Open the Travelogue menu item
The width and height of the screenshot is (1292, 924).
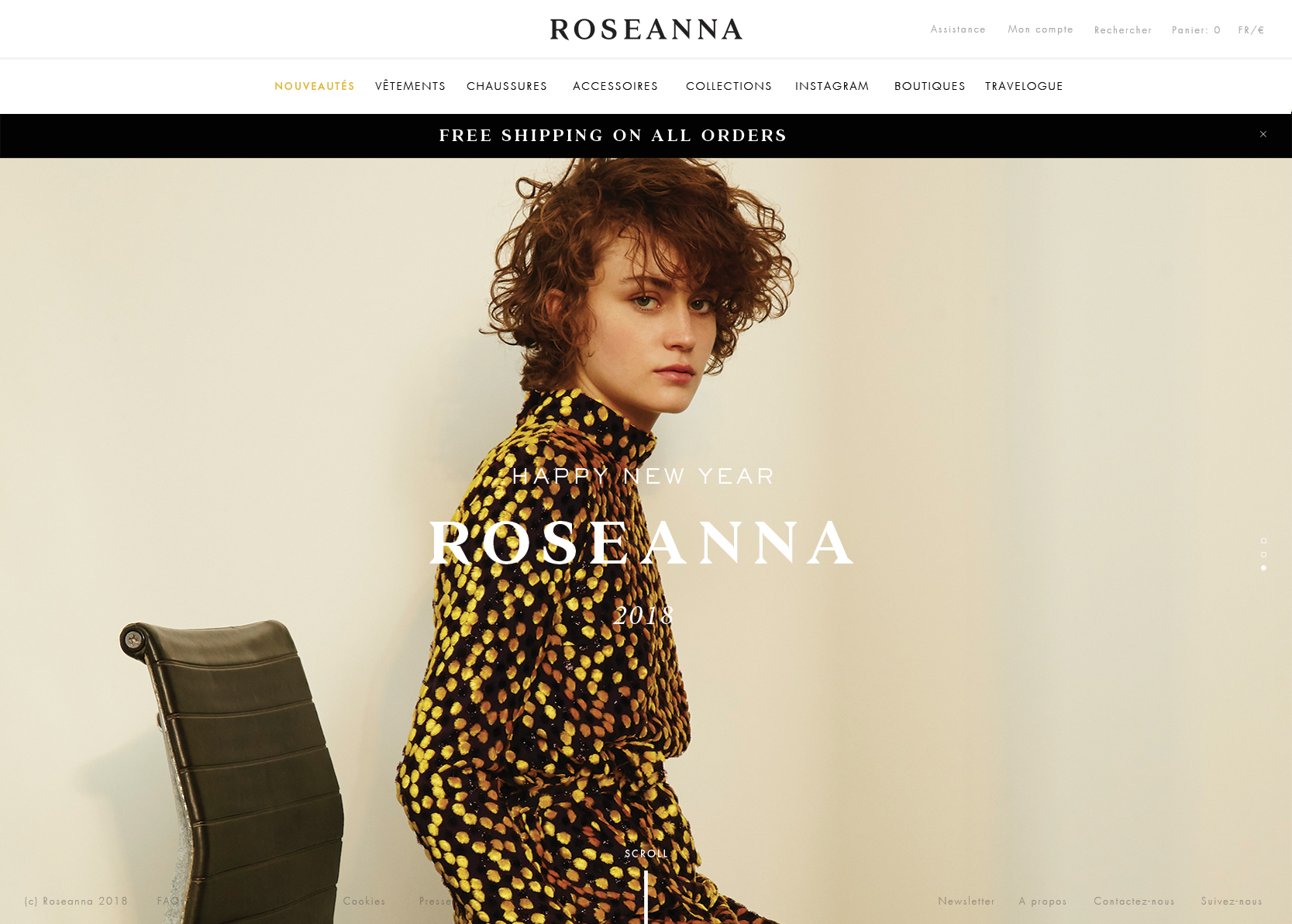pos(1024,86)
